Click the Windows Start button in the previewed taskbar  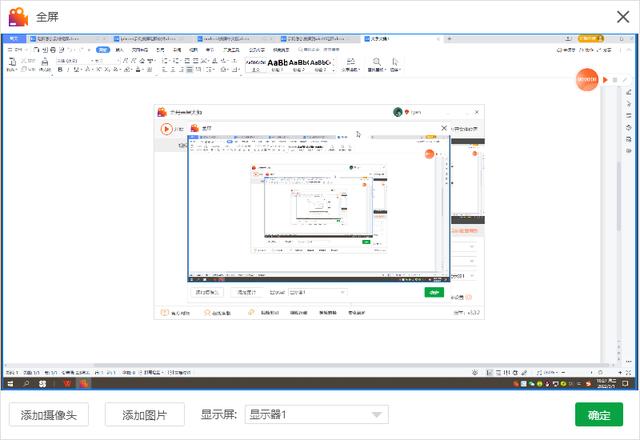tap(11, 383)
